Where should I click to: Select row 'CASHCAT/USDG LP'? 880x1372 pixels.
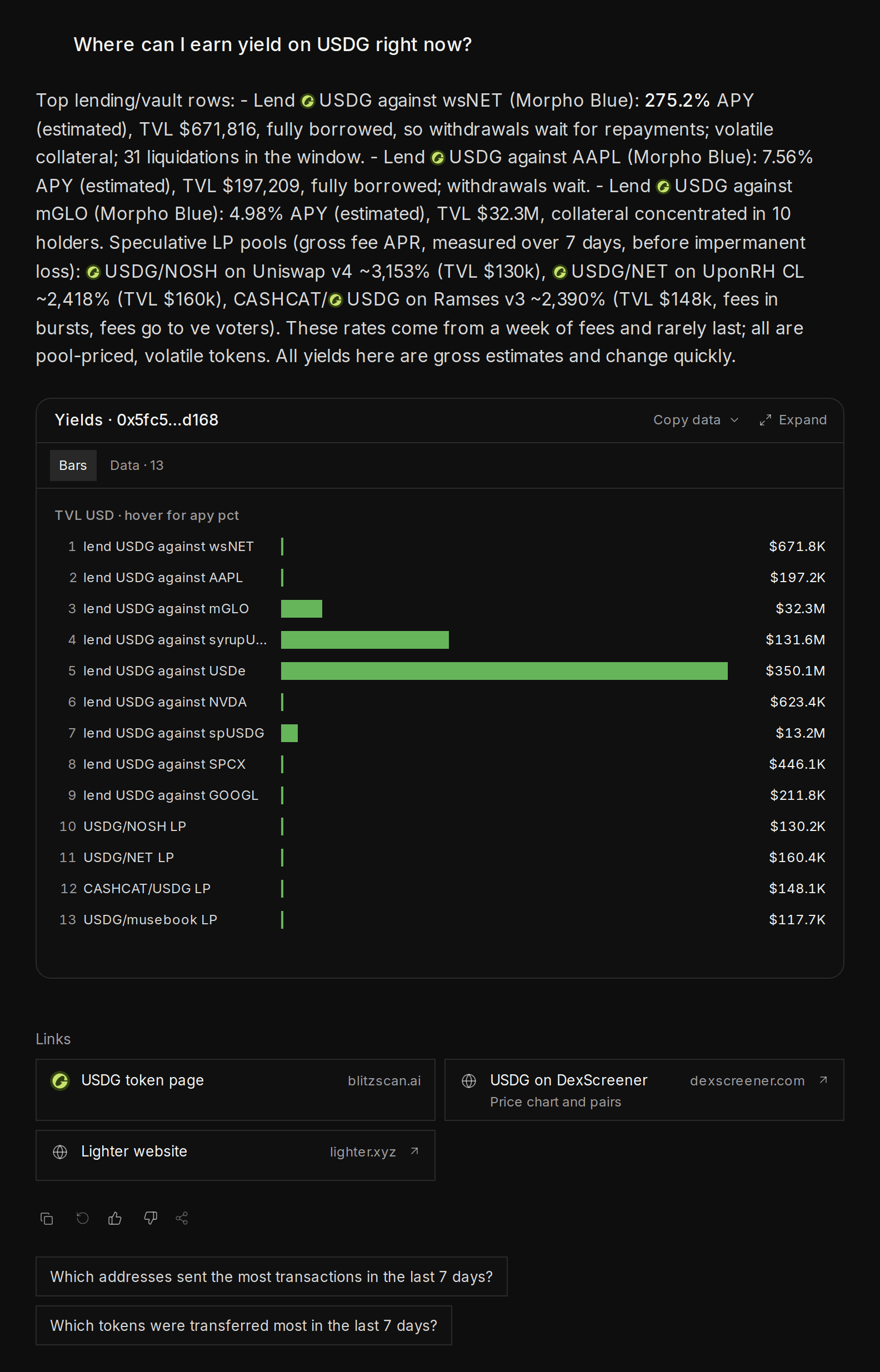point(440,889)
